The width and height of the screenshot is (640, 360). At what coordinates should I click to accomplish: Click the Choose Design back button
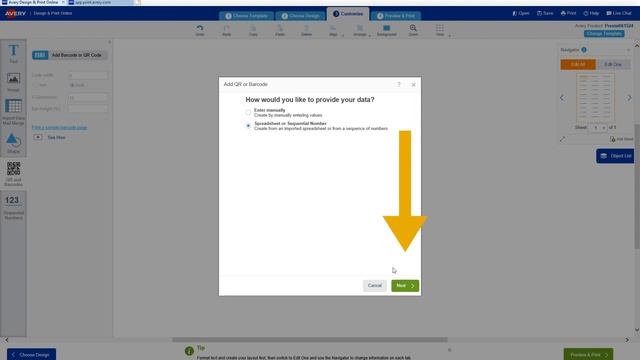tap(31, 354)
